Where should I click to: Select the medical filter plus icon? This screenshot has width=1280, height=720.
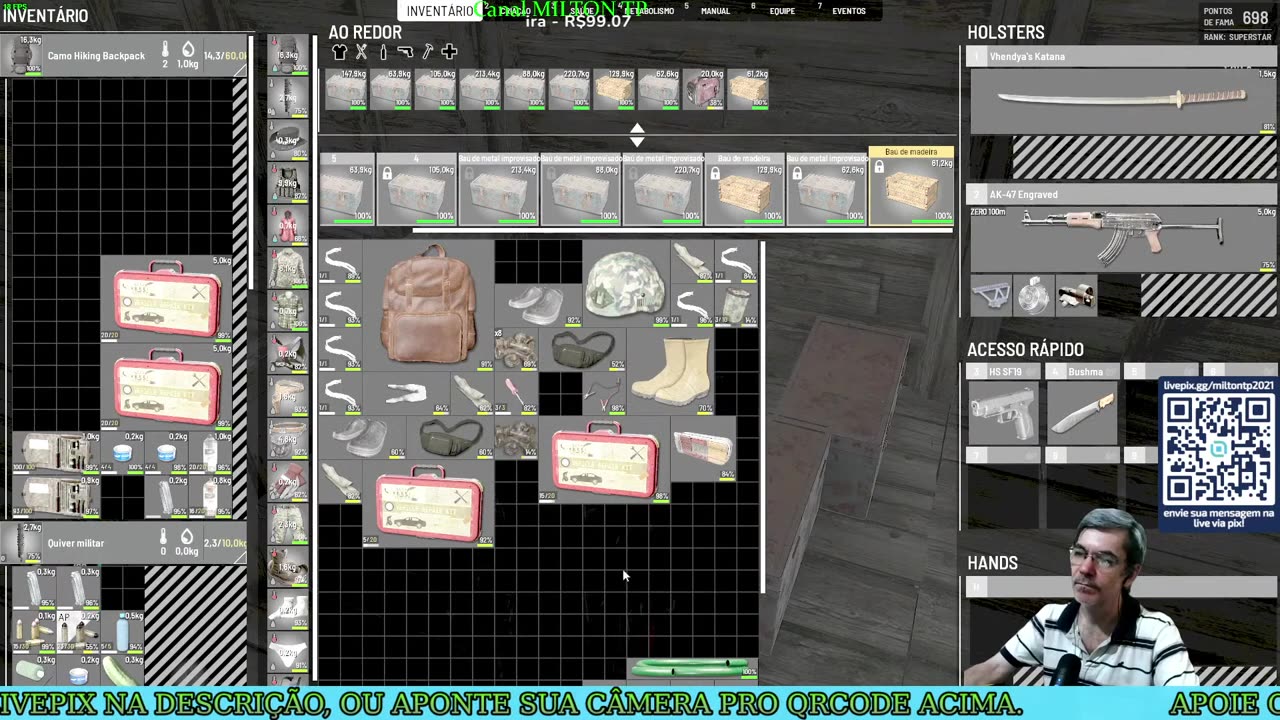point(449,52)
